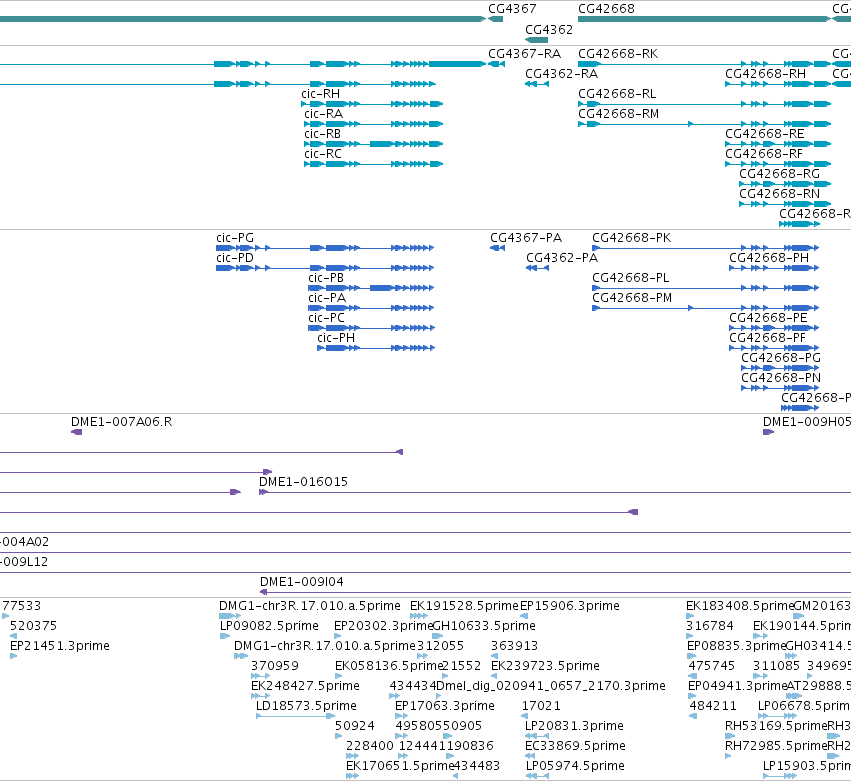Open EST 17021 label

pyautogui.click(x=541, y=706)
